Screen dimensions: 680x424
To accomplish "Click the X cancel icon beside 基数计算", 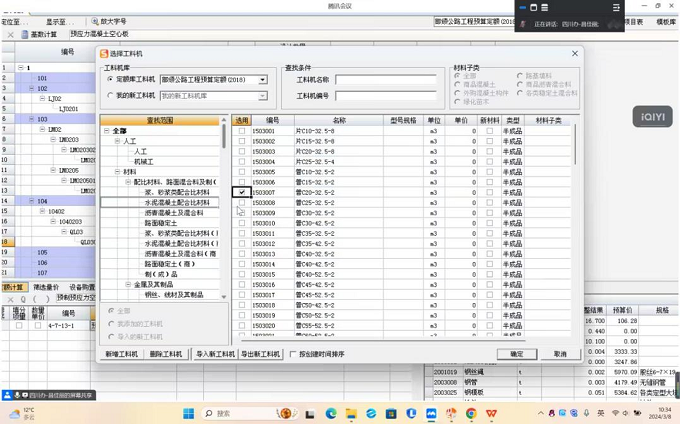I will [x=11, y=34].
